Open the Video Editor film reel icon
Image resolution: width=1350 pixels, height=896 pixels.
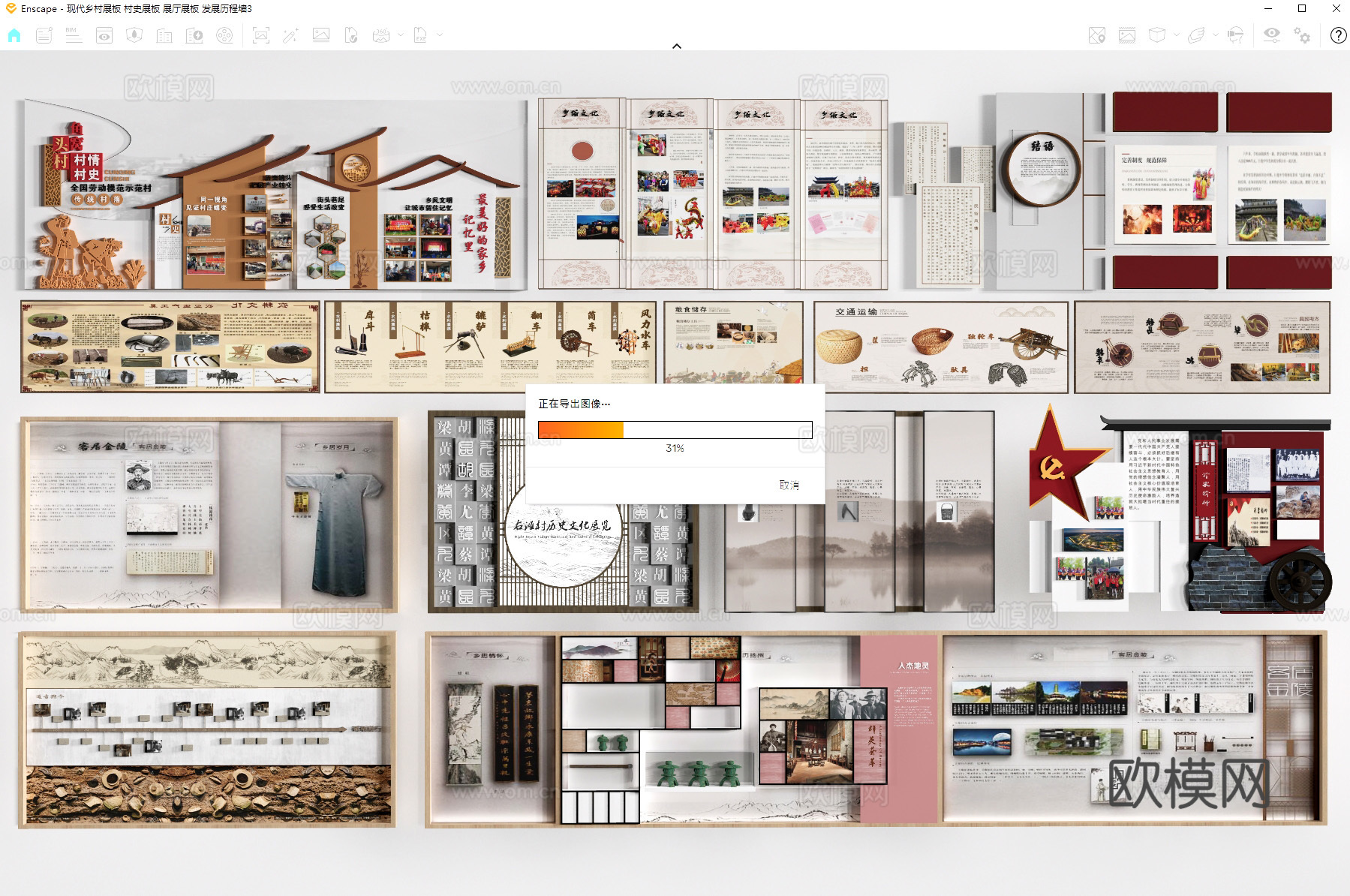[224, 35]
